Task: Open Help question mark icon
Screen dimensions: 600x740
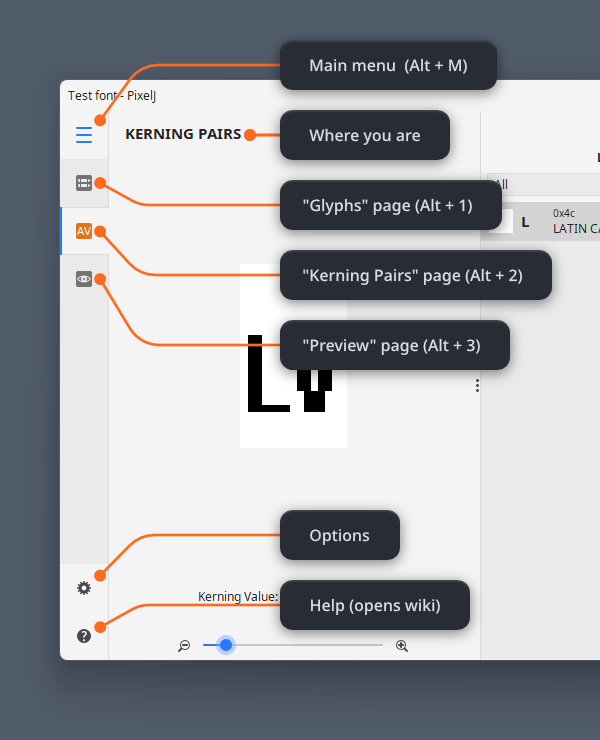Action: 84,636
